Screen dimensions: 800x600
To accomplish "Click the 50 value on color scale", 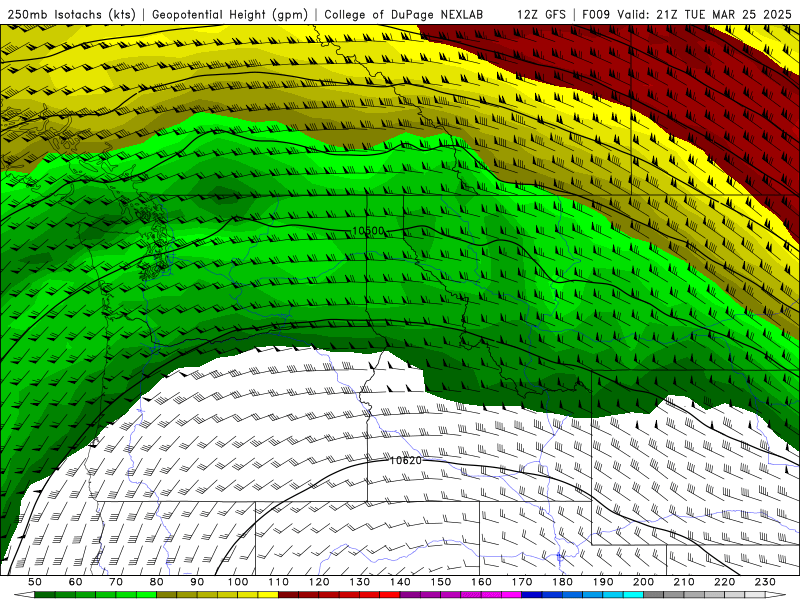I will pyautogui.click(x=35, y=582).
